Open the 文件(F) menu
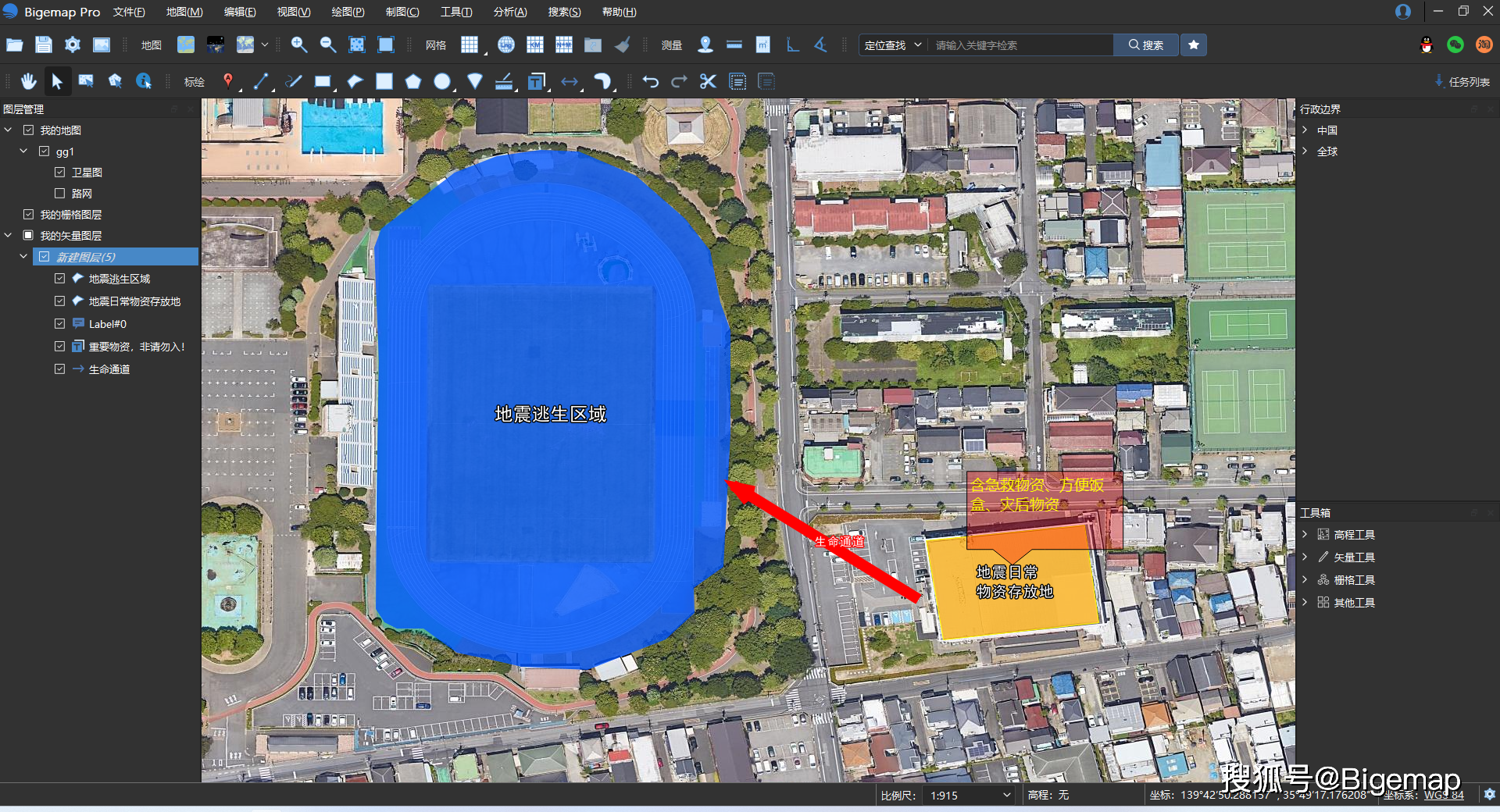Image resolution: width=1500 pixels, height=812 pixels. [x=129, y=12]
